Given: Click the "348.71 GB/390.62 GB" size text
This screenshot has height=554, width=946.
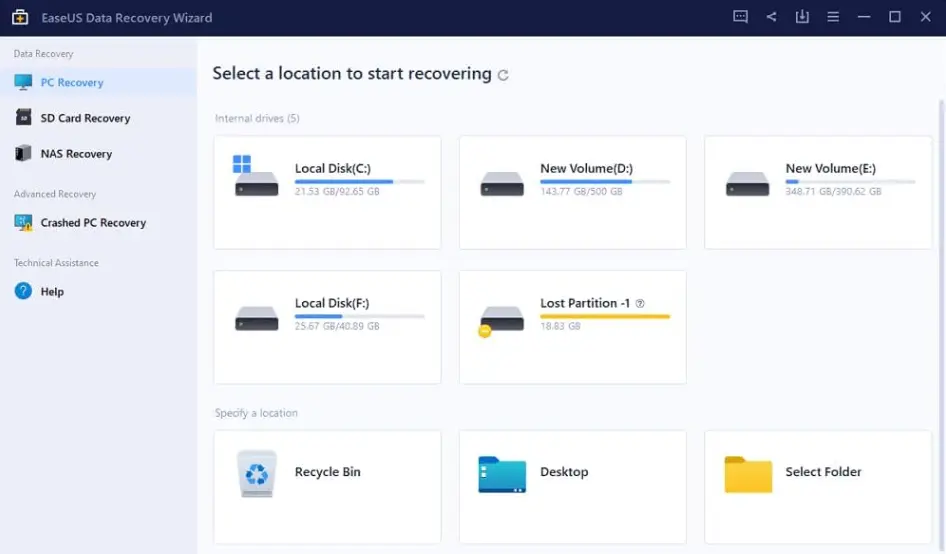Looking at the screenshot, I should (833, 191).
